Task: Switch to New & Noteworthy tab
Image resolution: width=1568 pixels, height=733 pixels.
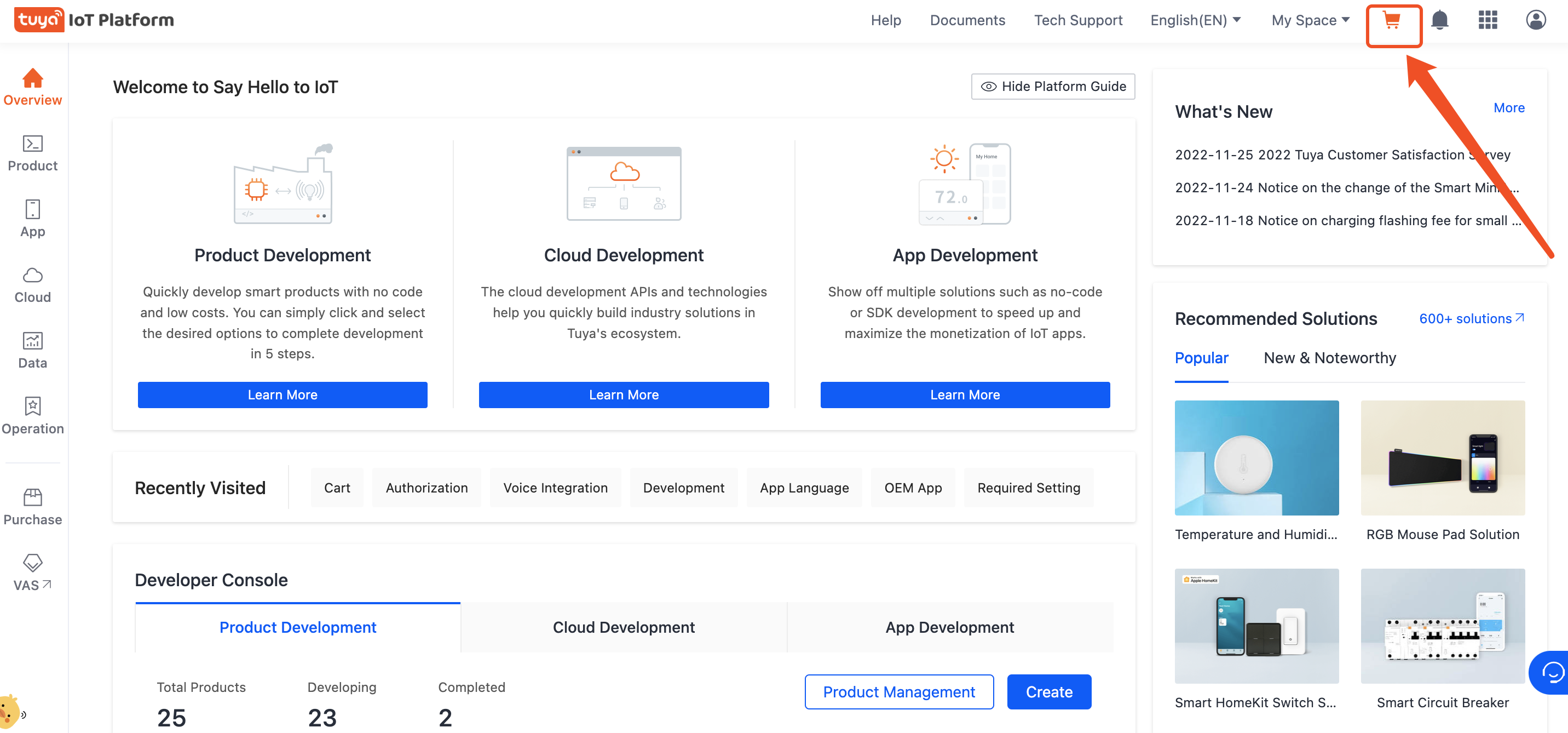Action: point(1330,358)
